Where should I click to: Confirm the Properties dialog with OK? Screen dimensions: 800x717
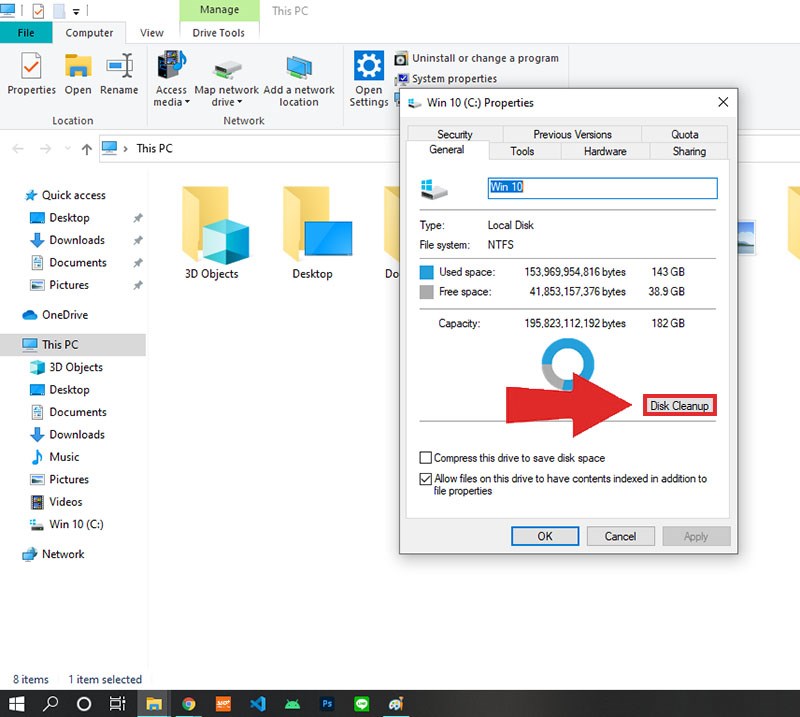coord(545,536)
